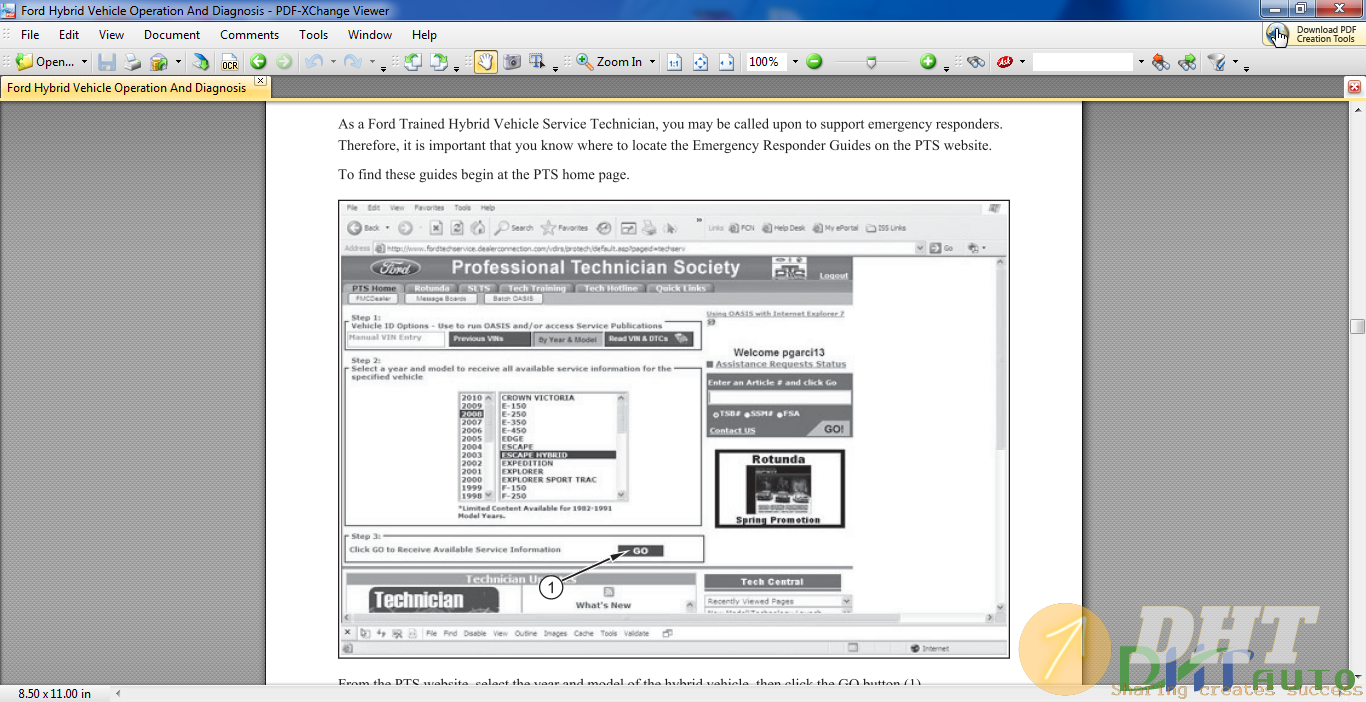The width and height of the screenshot is (1366, 702).
Task: Click the empty toolbar search field
Action: [1083, 62]
